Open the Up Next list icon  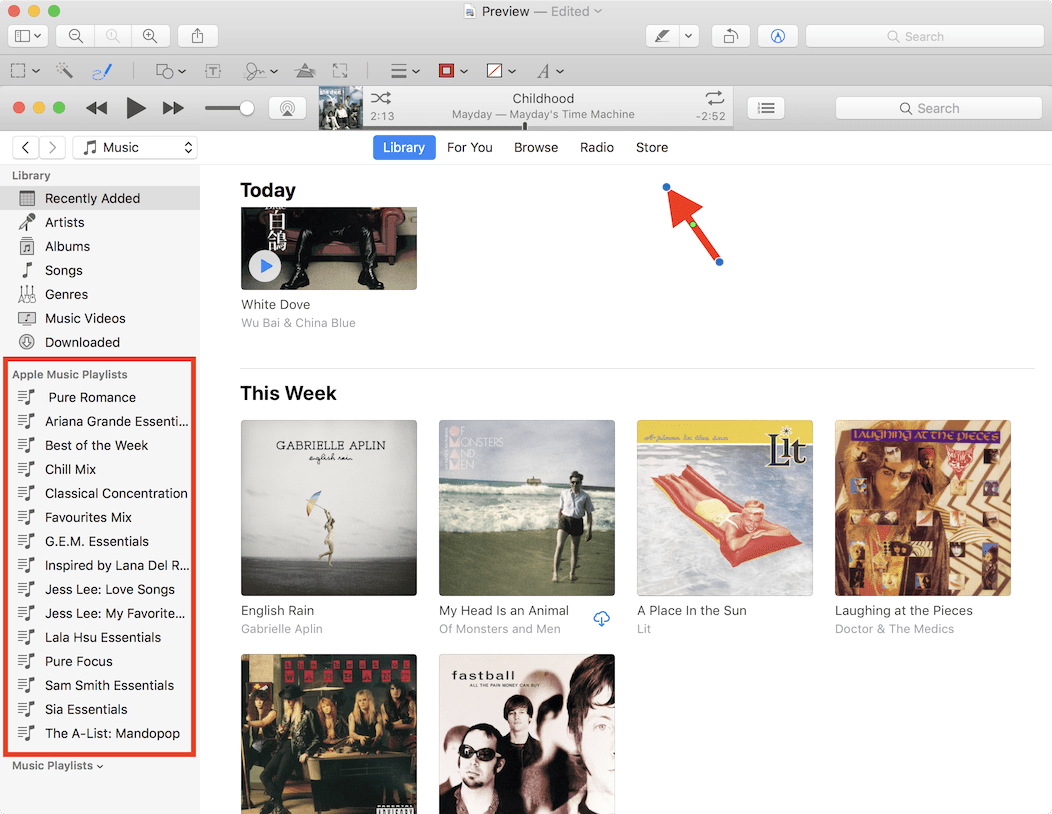coord(766,108)
